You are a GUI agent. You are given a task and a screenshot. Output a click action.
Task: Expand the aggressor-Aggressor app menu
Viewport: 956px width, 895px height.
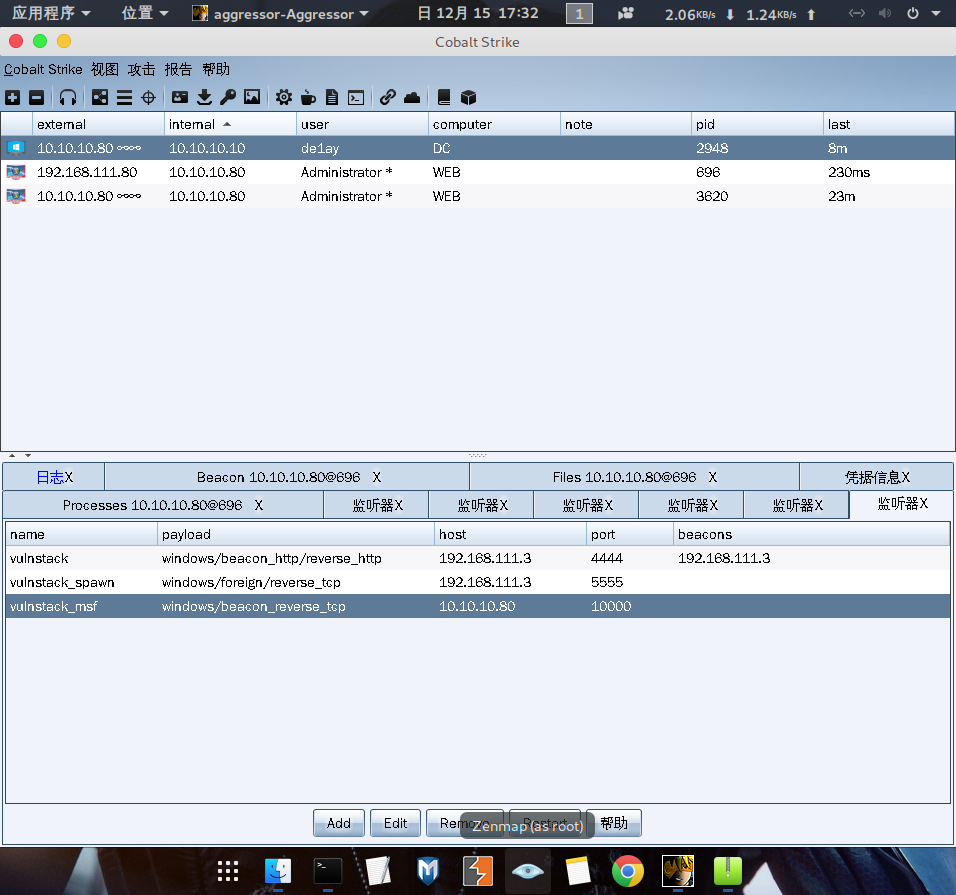click(x=280, y=13)
